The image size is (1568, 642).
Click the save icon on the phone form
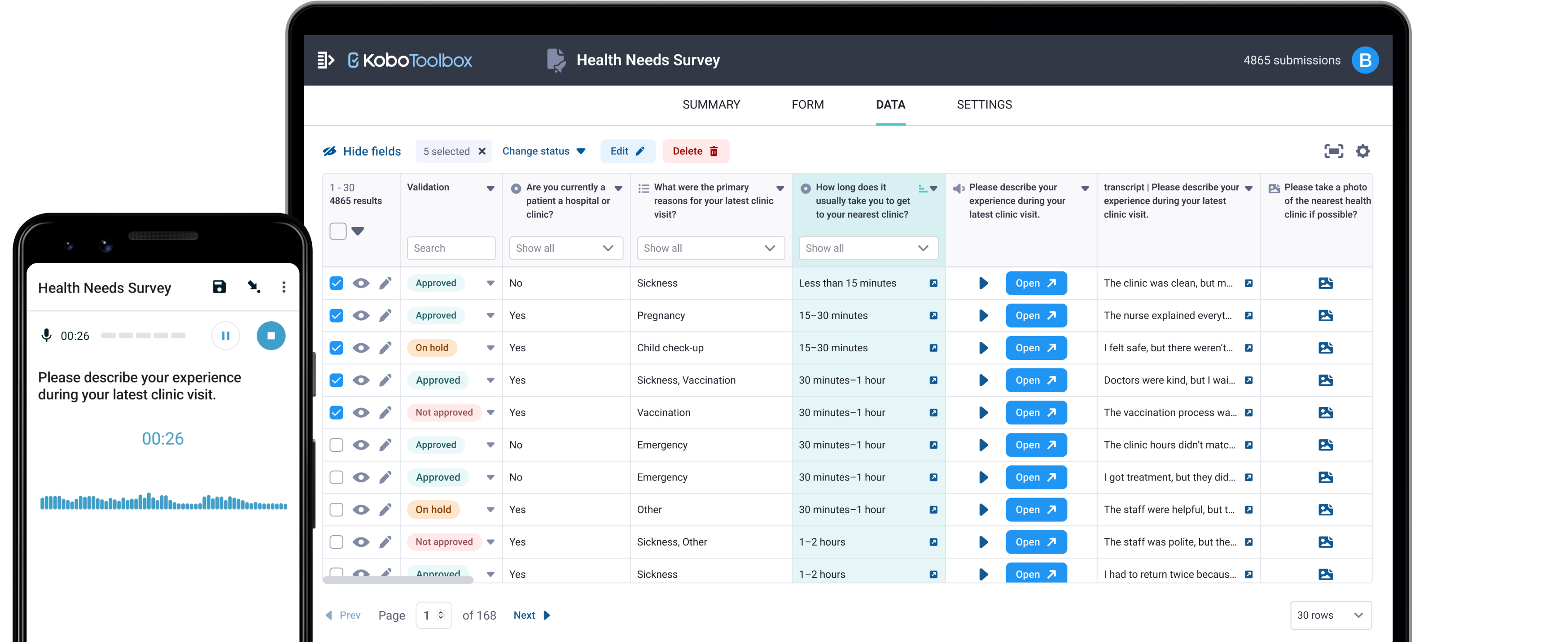(x=219, y=287)
